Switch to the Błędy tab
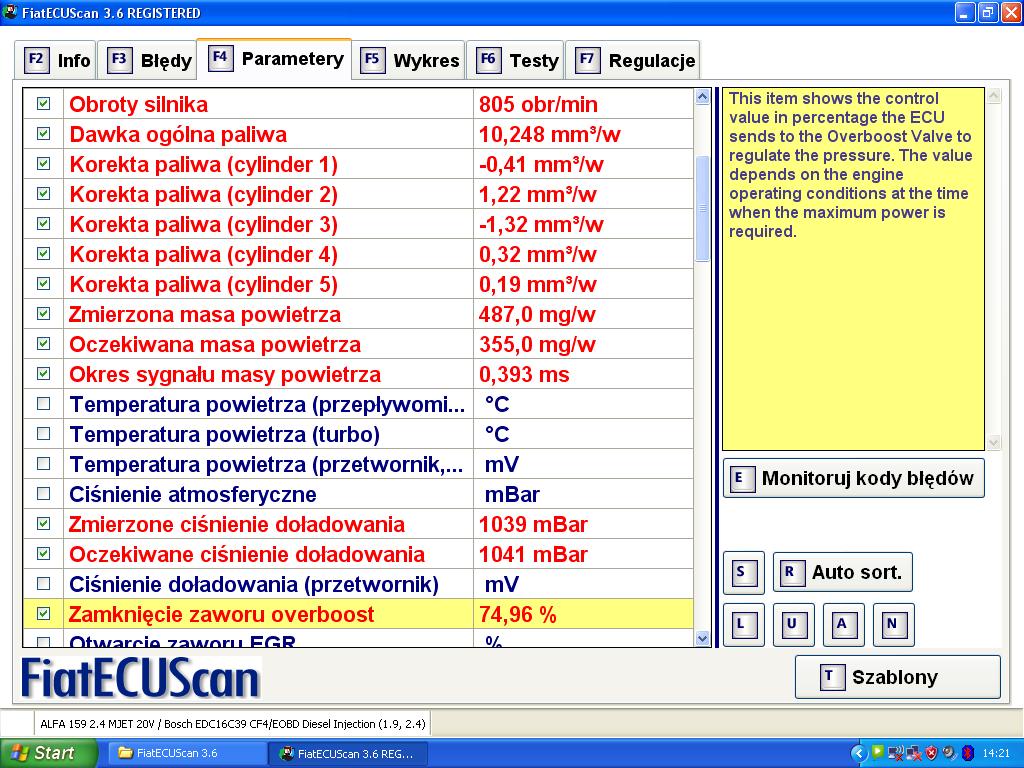The height and width of the screenshot is (768, 1024). (x=149, y=60)
